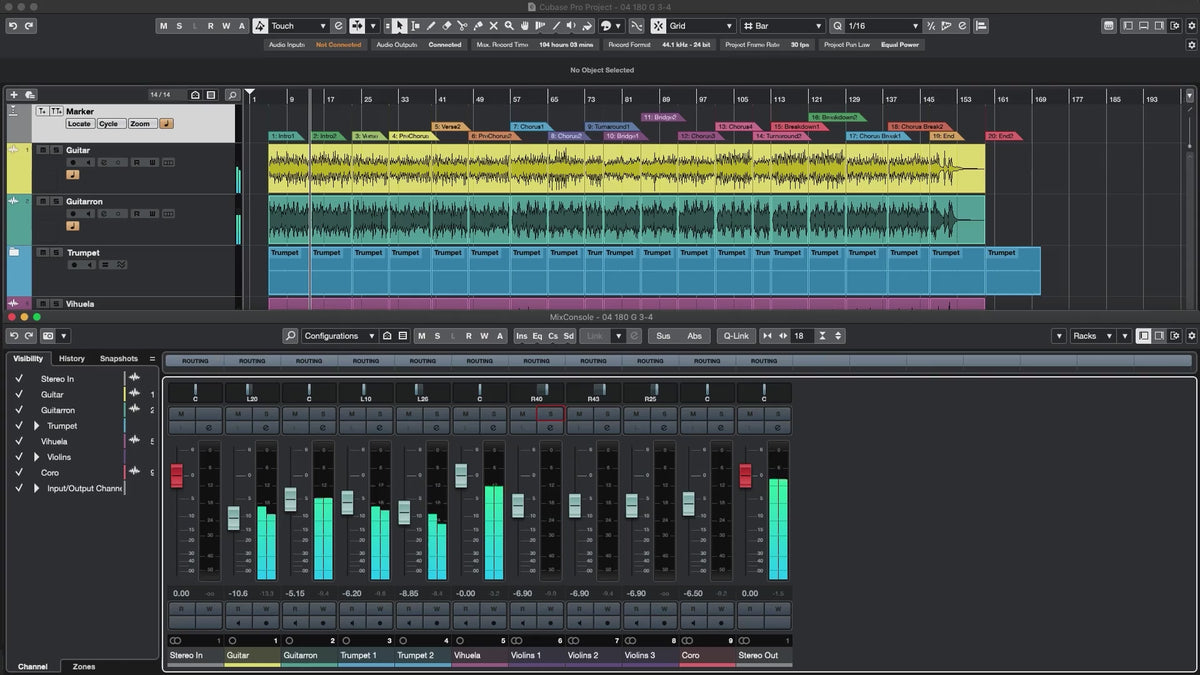Viewport: 1200px width, 675px height.
Task: Mute the Guitar mixer channel
Action: [238, 414]
